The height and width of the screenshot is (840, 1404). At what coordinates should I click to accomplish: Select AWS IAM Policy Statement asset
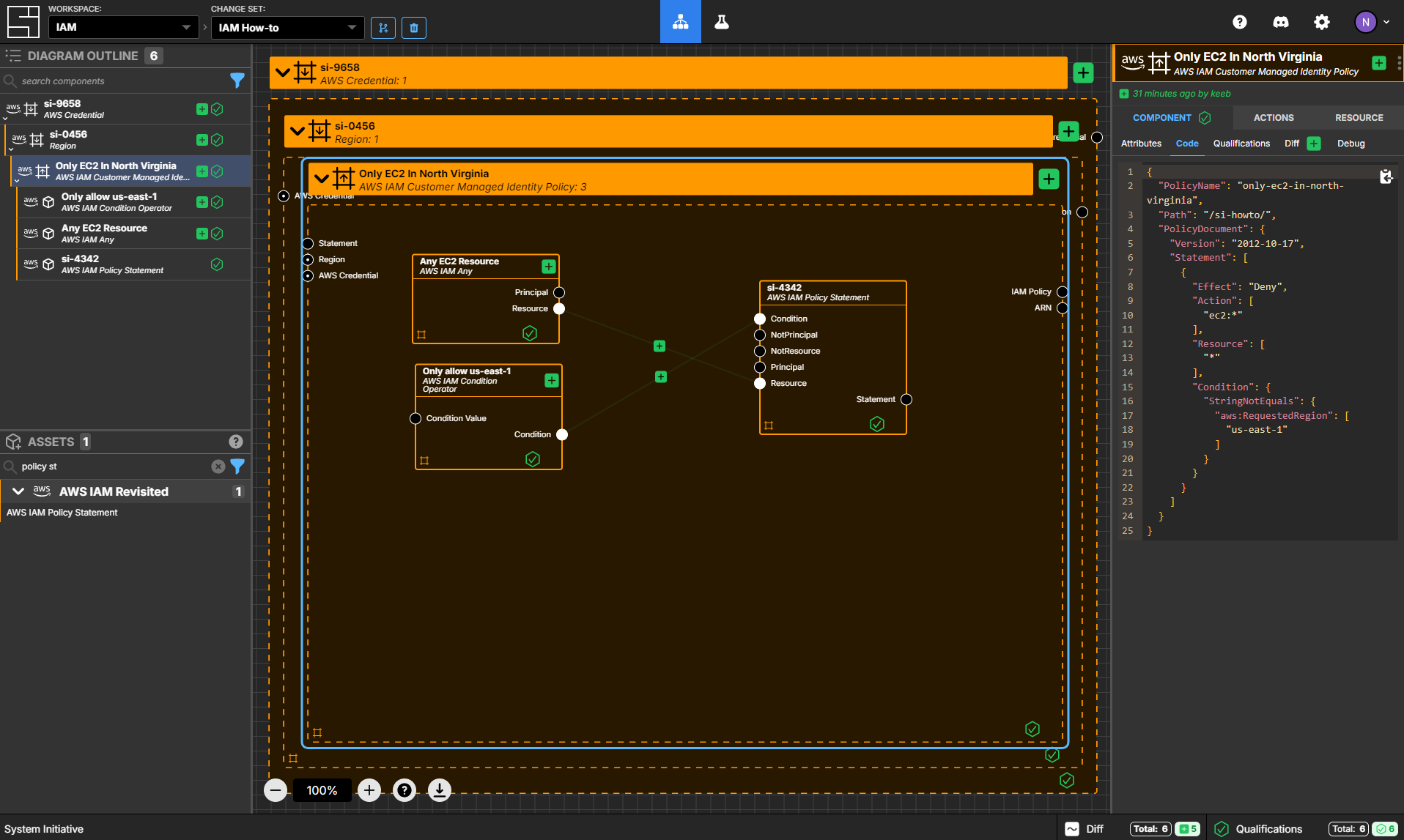pos(62,513)
